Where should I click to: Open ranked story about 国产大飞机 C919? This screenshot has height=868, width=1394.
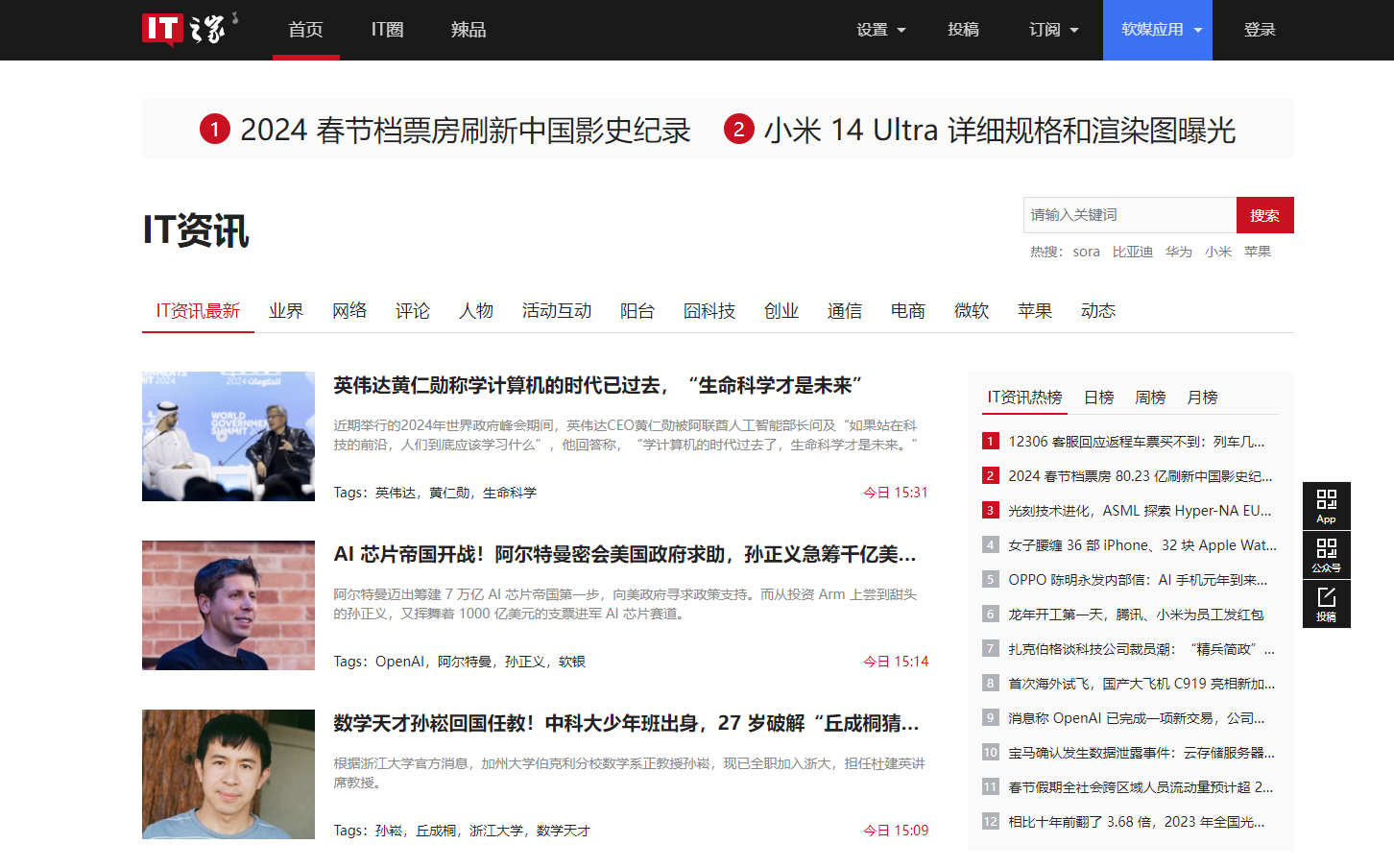tap(1142, 684)
